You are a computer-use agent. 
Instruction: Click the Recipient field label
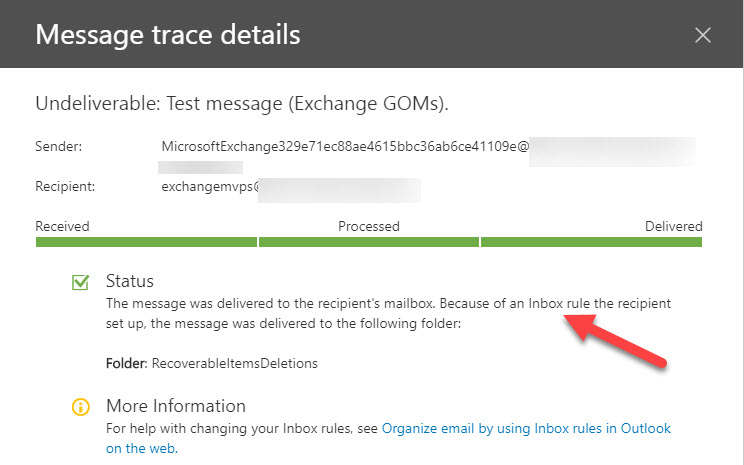tap(64, 186)
